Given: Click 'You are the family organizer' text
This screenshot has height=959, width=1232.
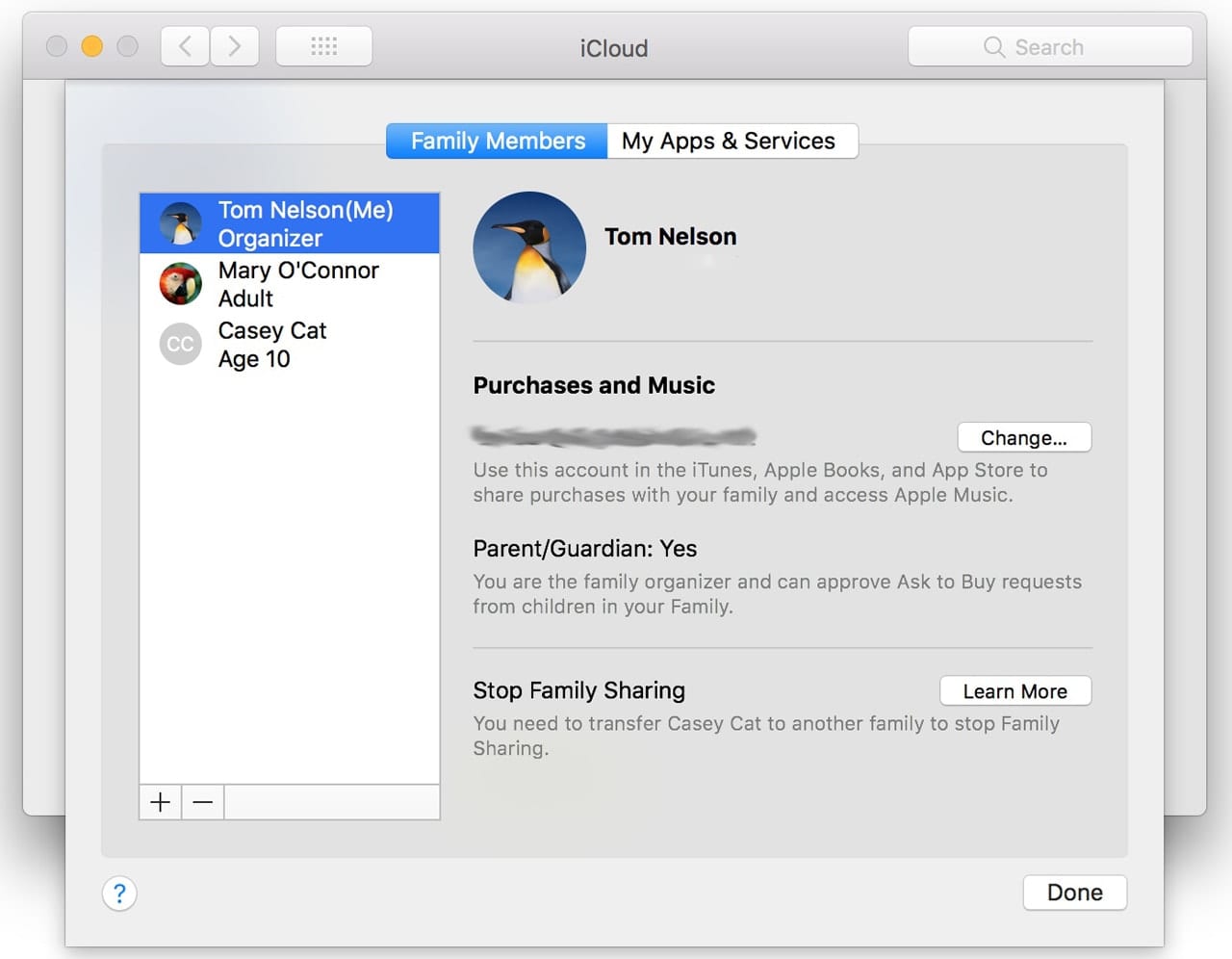Looking at the screenshot, I should click(778, 594).
